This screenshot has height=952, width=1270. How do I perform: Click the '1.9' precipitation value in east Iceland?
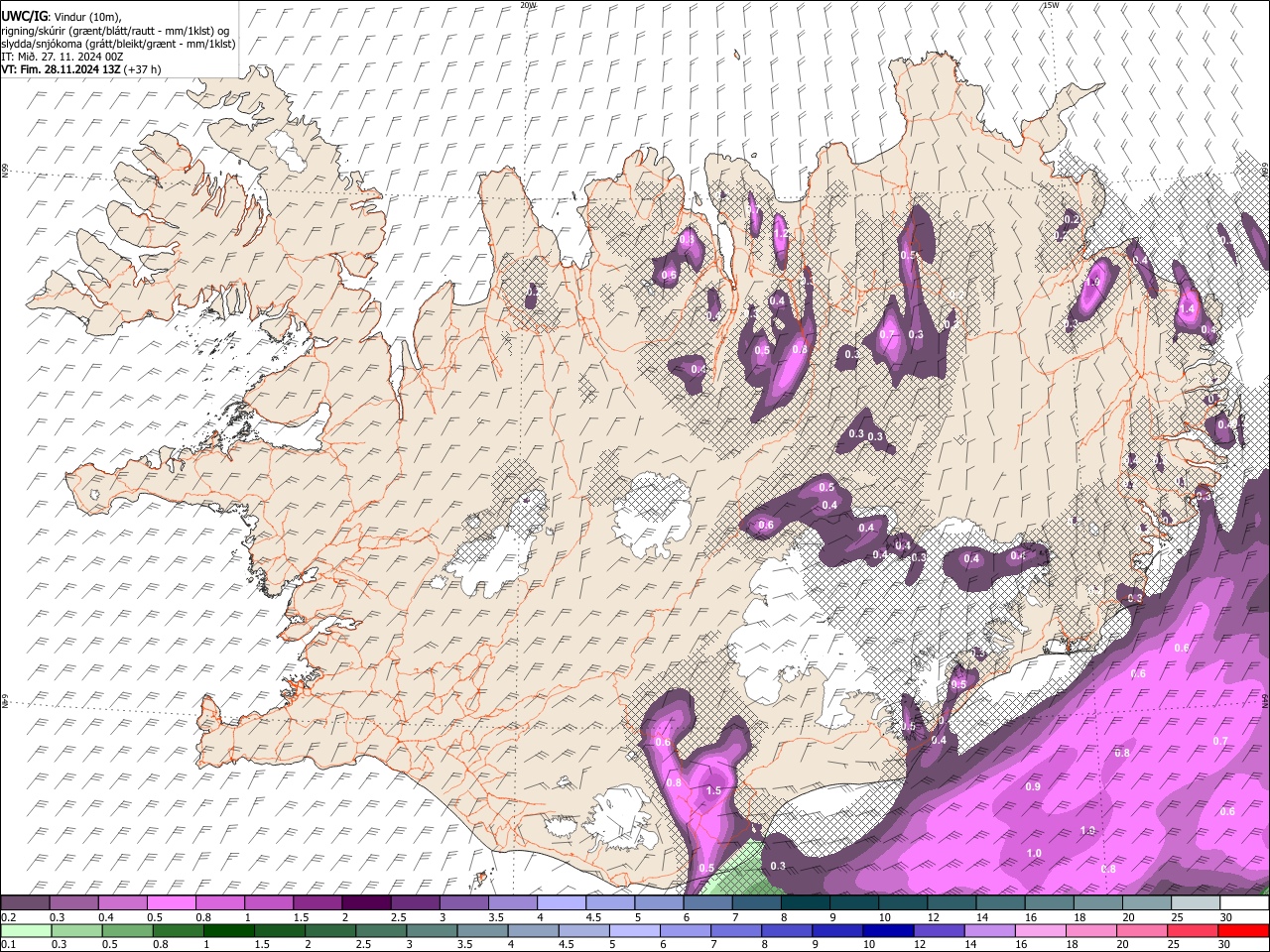click(x=1093, y=282)
